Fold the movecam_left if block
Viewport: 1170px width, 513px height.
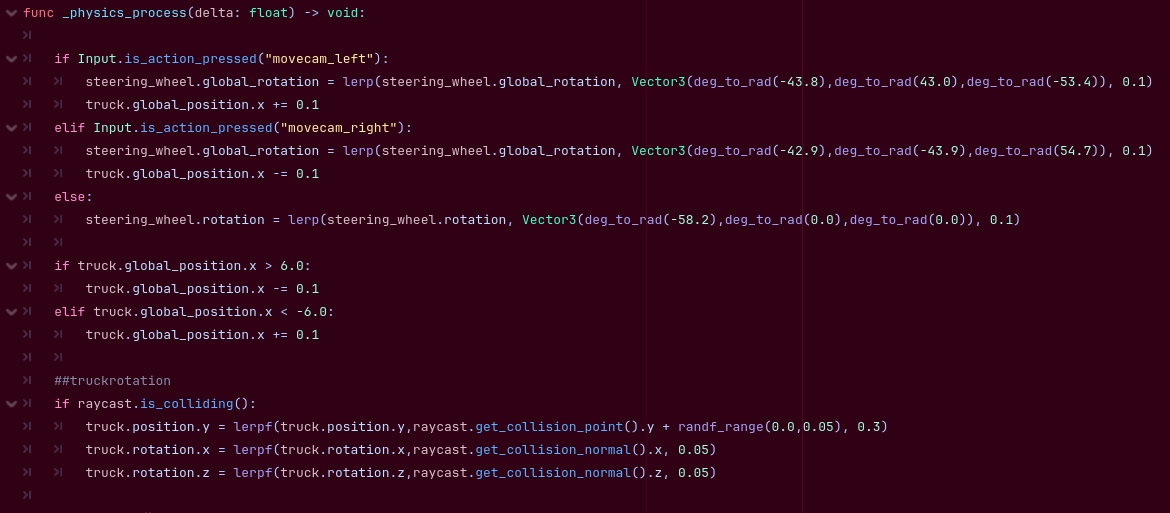point(10,59)
